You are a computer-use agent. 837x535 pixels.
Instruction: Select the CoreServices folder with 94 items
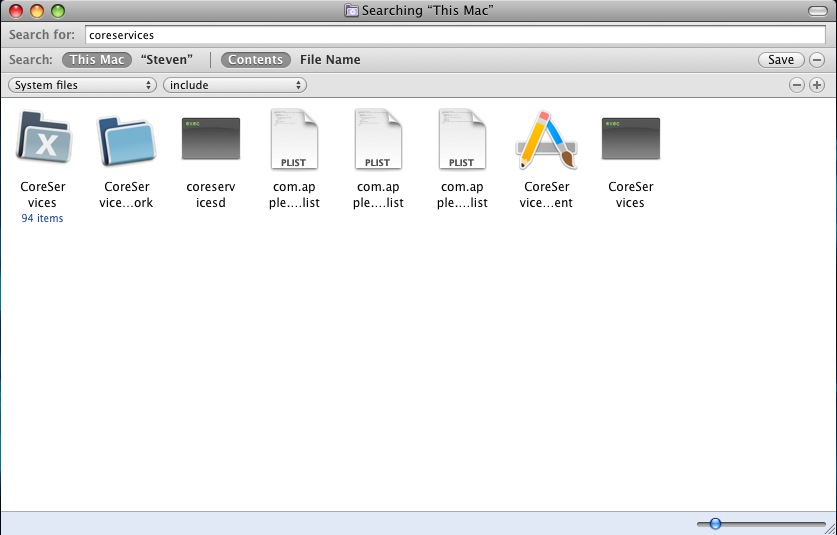tap(43, 138)
